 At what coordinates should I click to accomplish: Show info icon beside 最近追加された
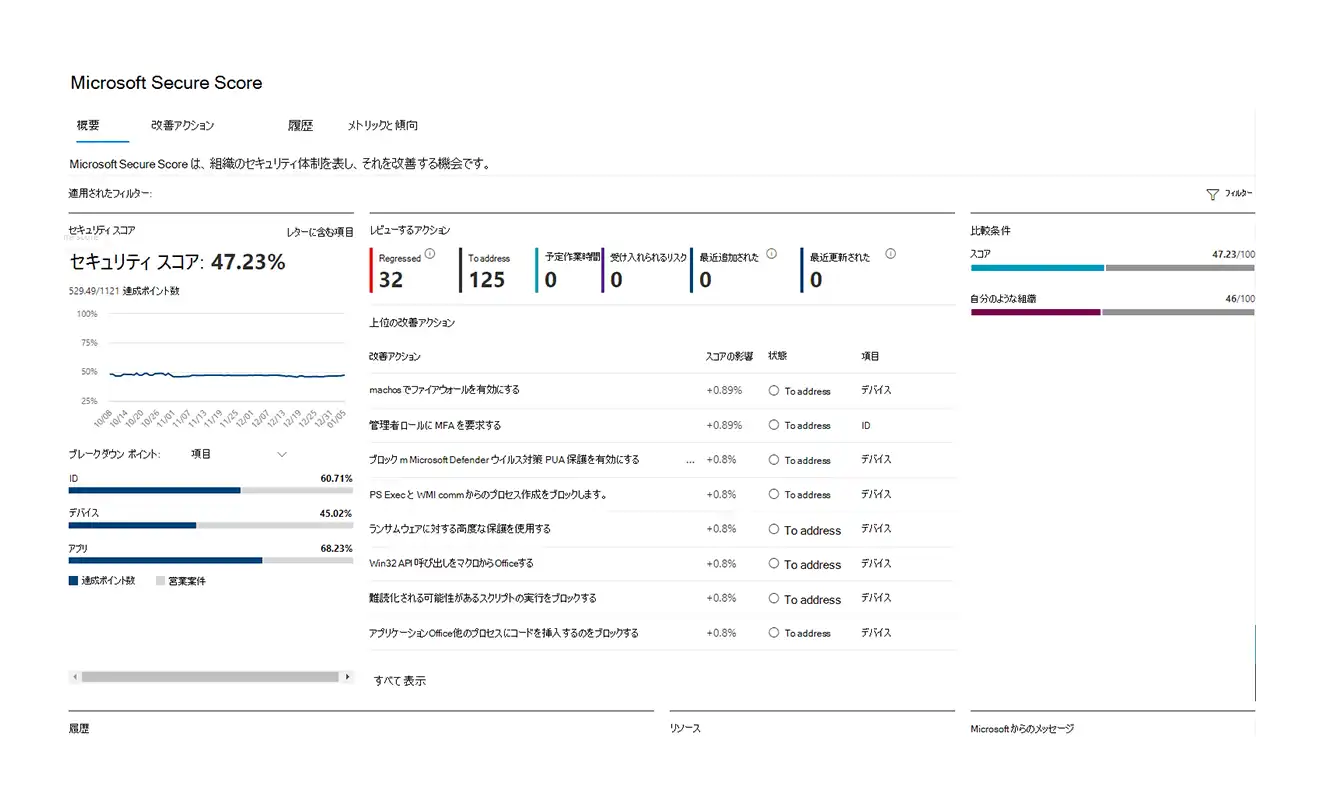tap(770, 254)
